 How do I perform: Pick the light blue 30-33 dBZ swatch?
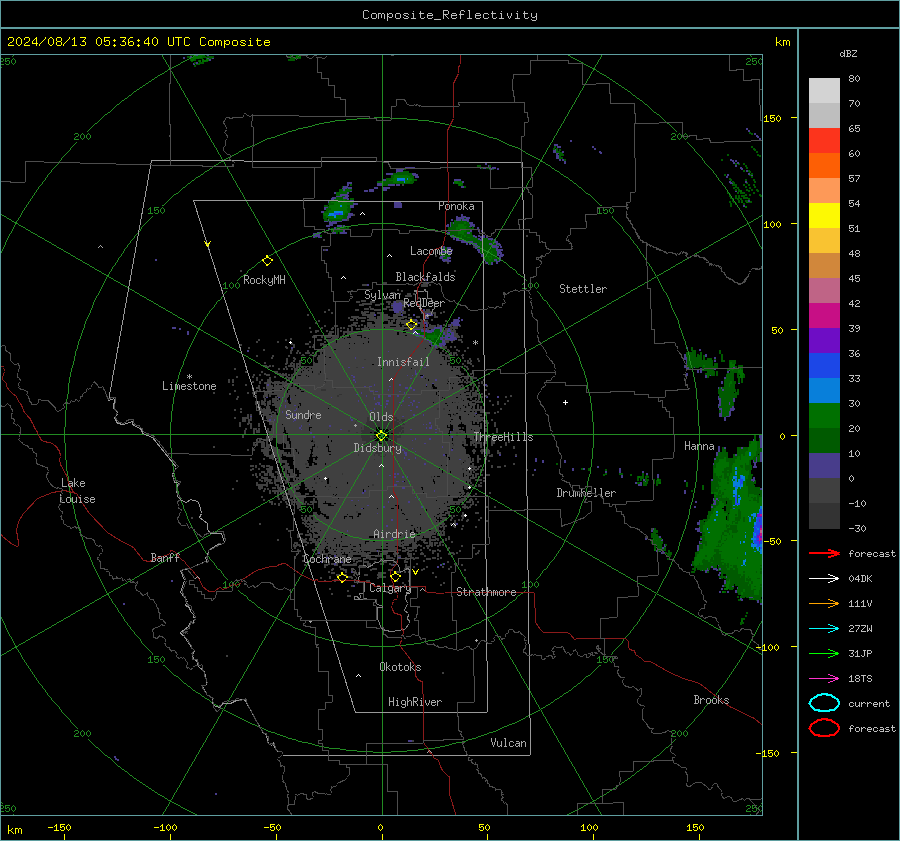[824, 391]
